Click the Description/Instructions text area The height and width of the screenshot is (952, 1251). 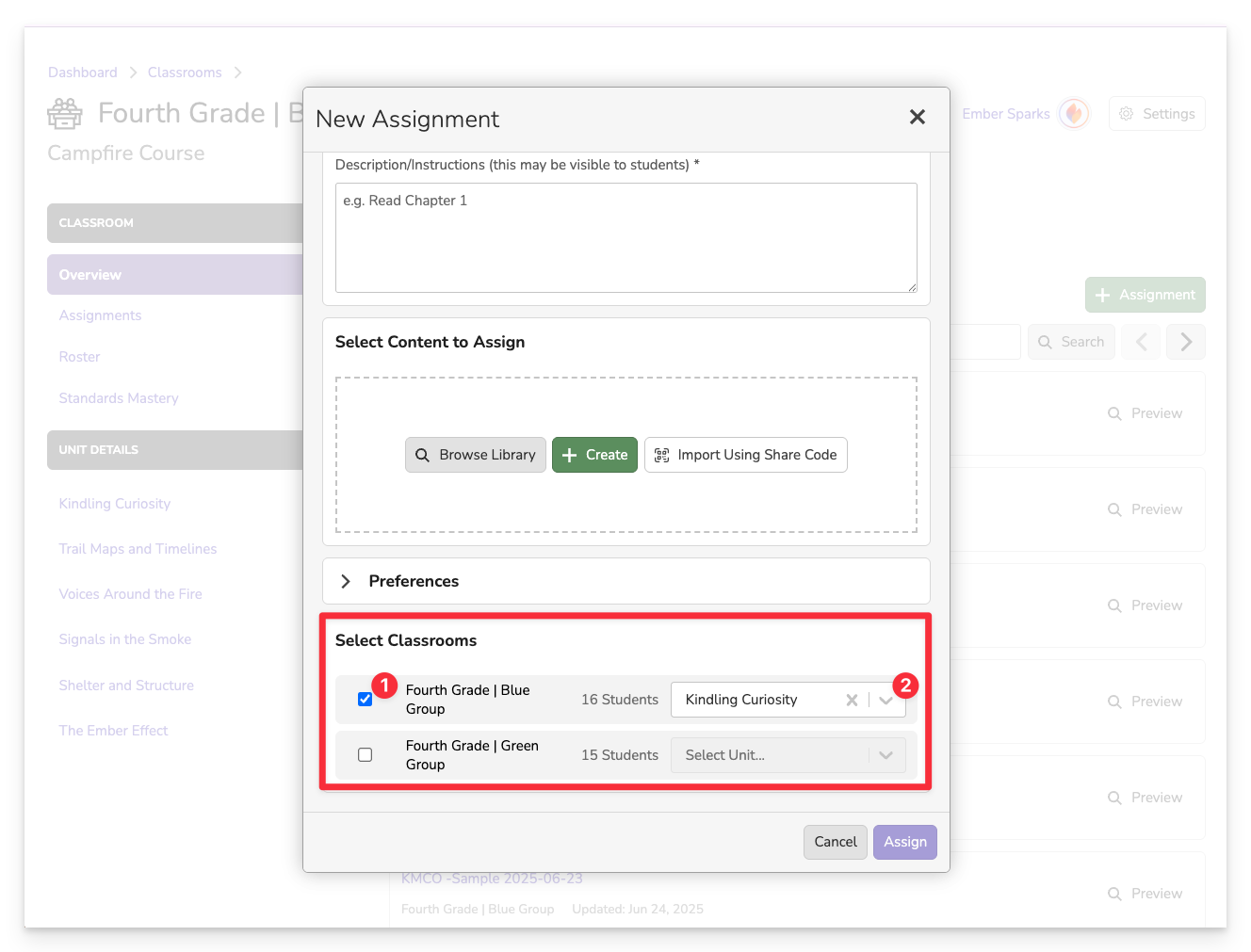click(x=625, y=237)
